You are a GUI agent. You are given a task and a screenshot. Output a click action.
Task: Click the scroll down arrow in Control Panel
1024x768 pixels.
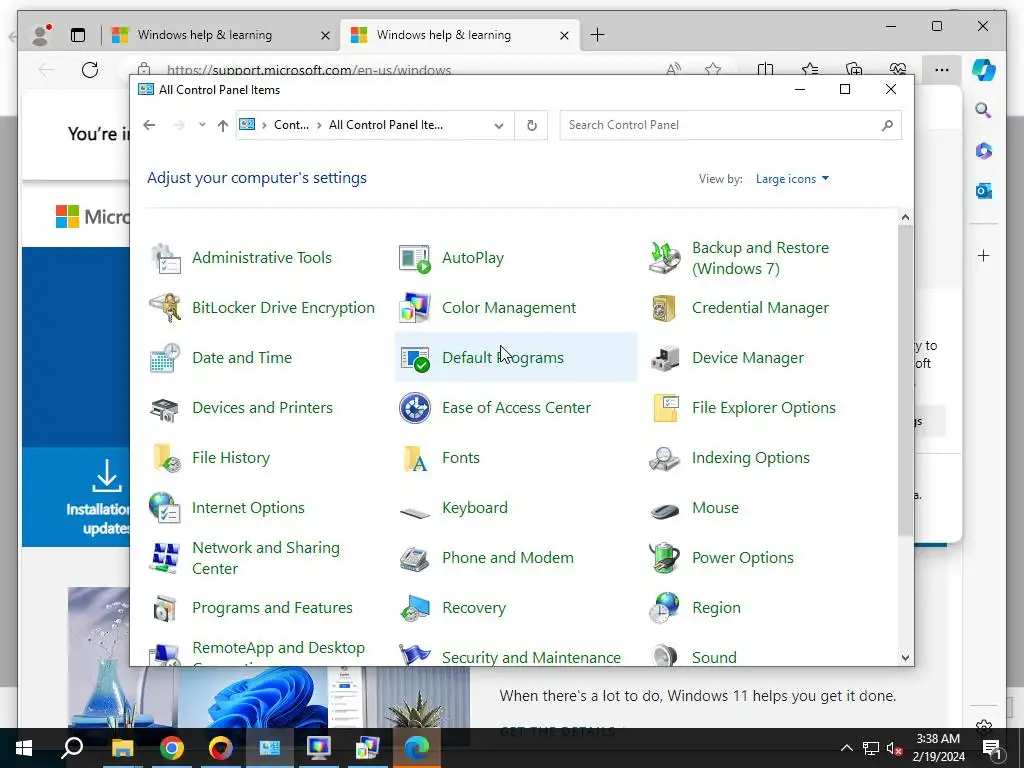905,658
